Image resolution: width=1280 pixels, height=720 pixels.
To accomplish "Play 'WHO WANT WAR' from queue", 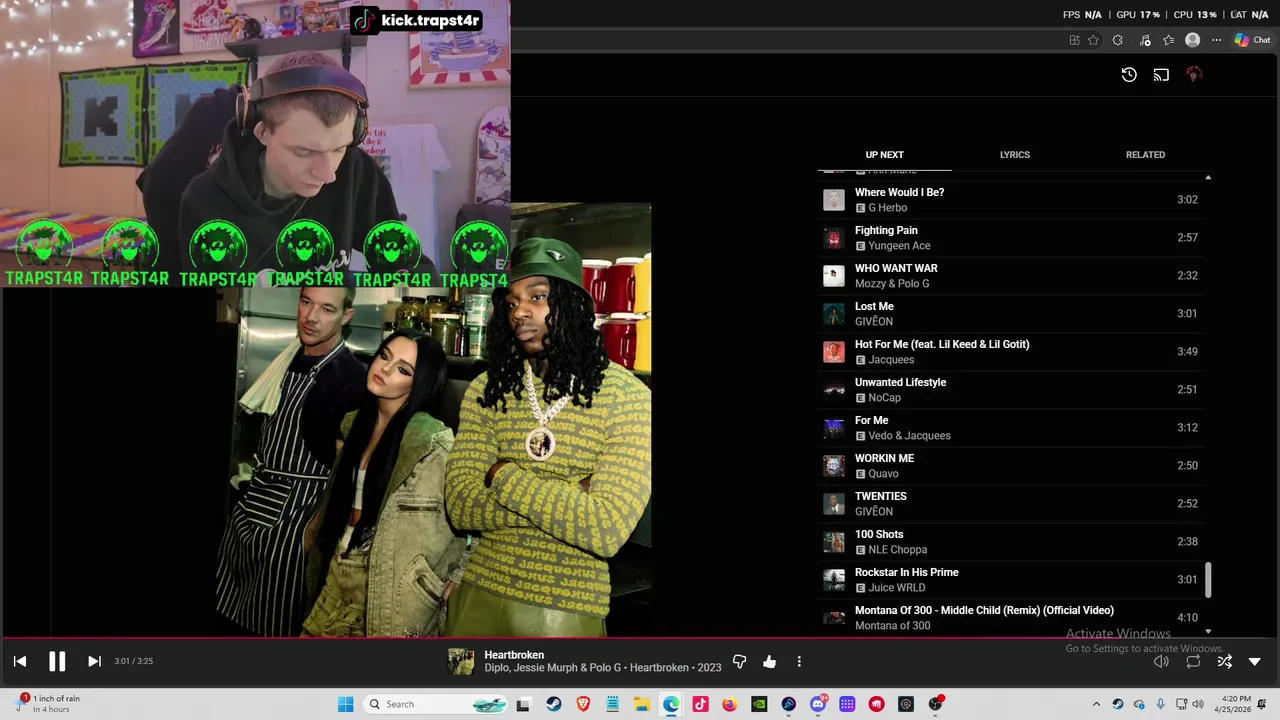I will pyautogui.click(x=1010, y=276).
